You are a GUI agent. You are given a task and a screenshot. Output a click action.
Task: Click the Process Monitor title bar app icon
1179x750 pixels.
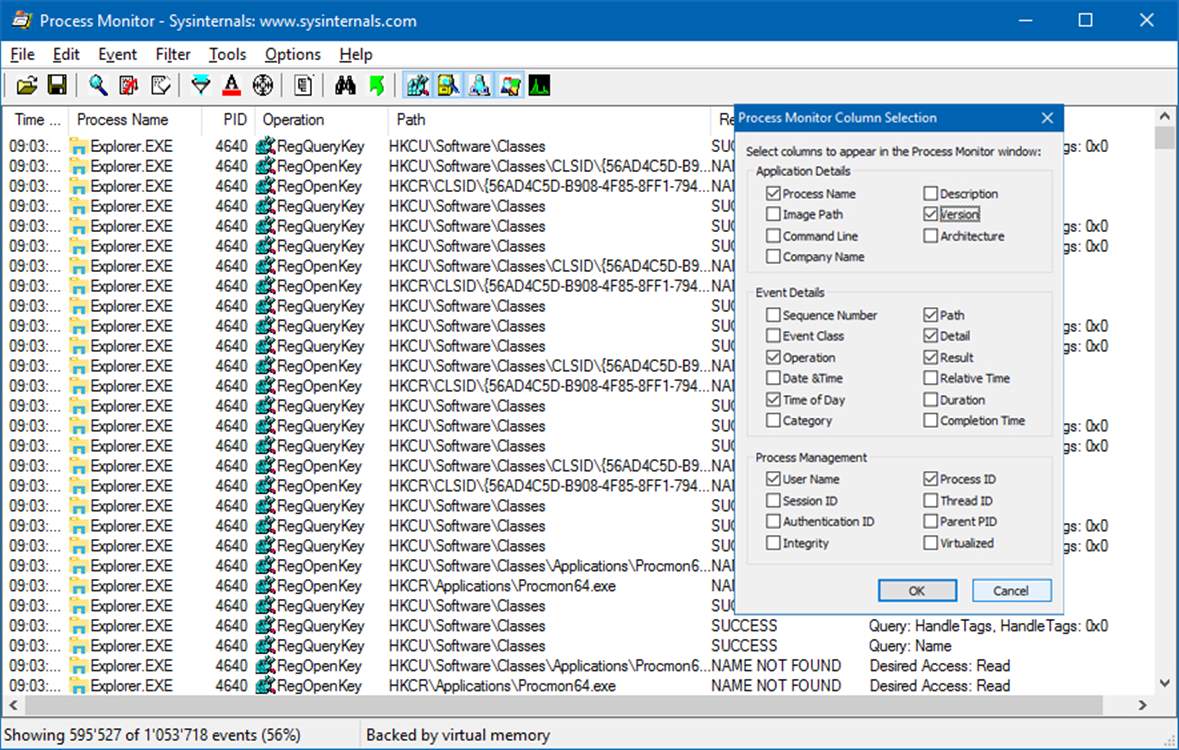pyautogui.click(x=21, y=20)
